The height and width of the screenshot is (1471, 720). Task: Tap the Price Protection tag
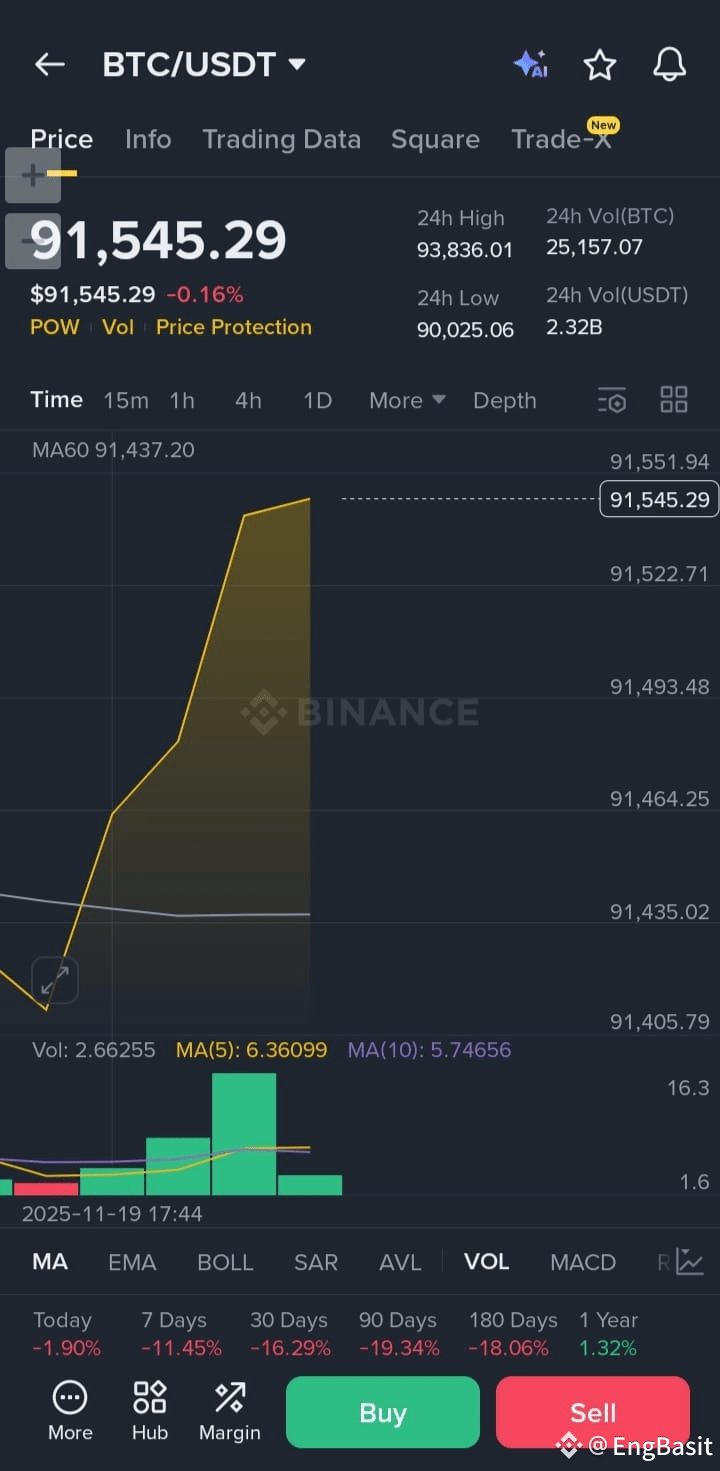tap(234, 327)
